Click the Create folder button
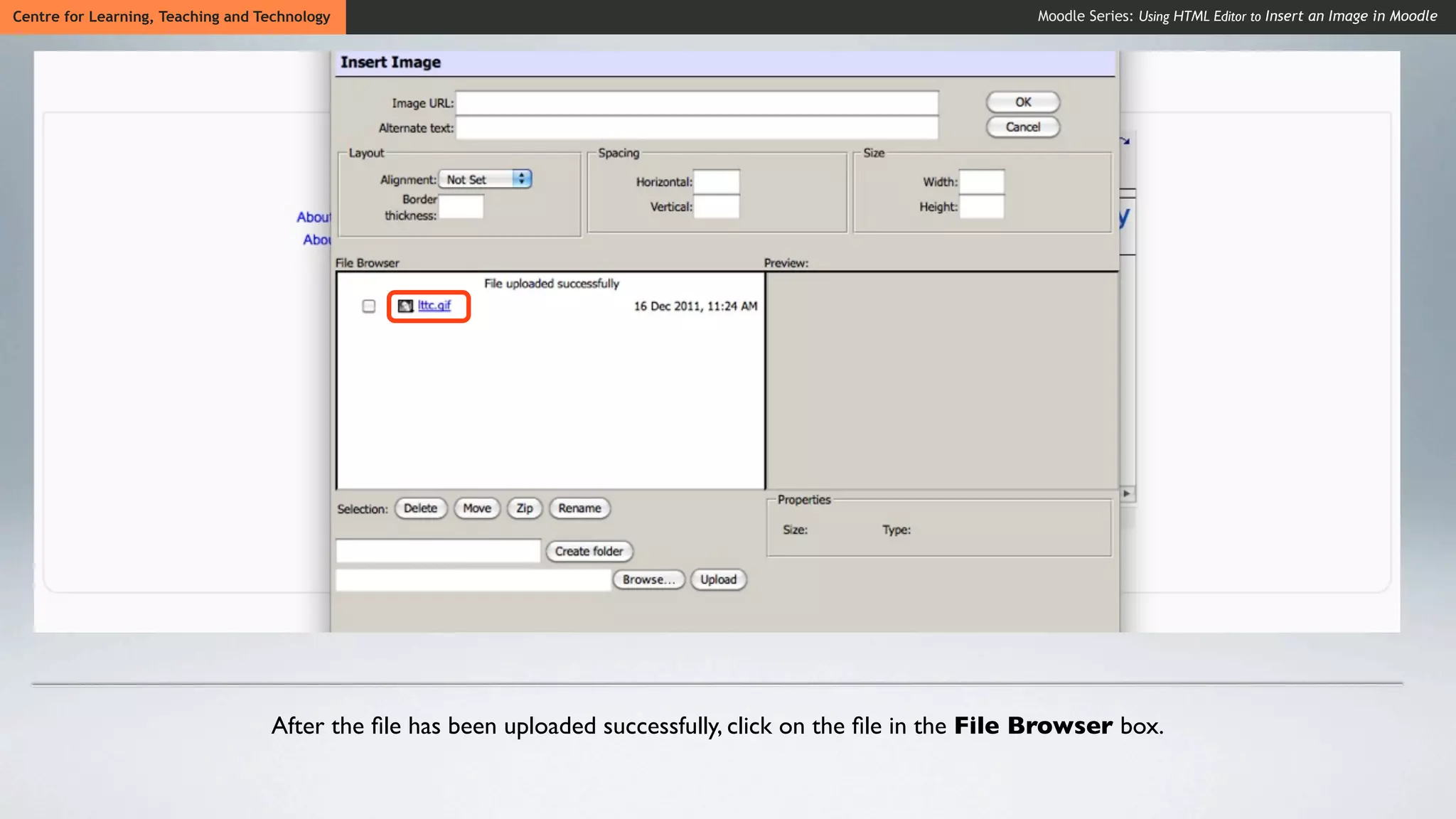Screen dimensions: 1456x819 click(589, 551)
